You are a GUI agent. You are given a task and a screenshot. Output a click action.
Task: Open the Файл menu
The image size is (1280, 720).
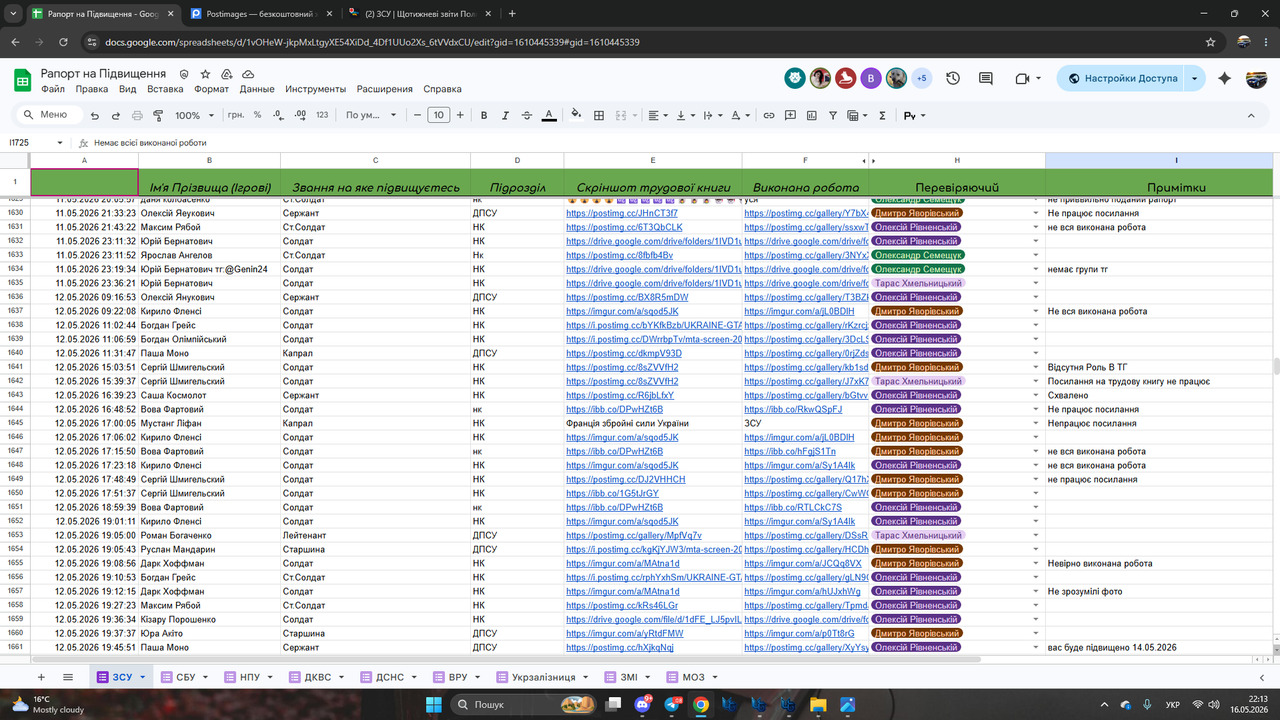point(53,89)
